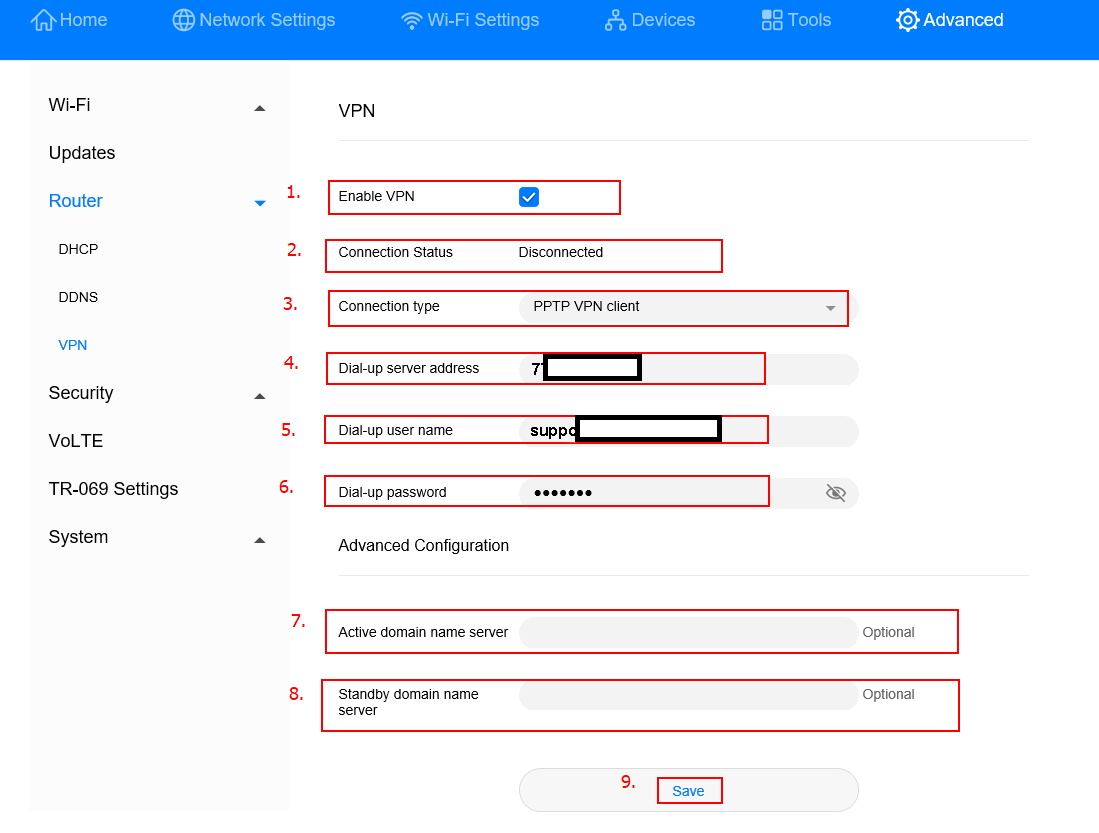
Task: Click the Save button
Action: 689,789
